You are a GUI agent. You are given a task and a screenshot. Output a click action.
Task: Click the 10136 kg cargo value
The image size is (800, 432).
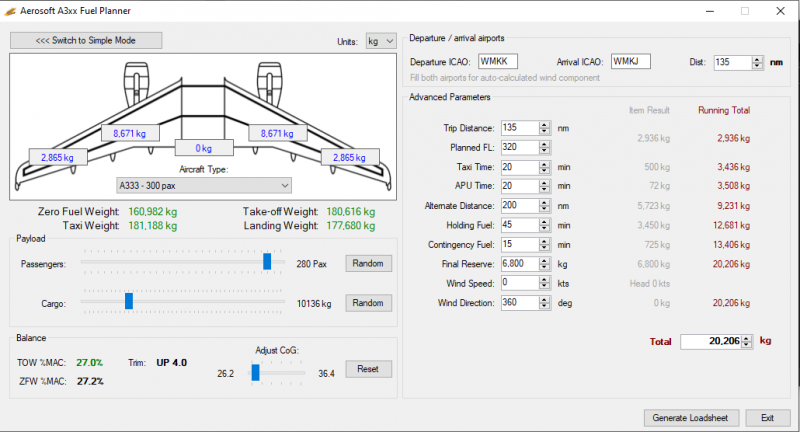click(314, 303)
